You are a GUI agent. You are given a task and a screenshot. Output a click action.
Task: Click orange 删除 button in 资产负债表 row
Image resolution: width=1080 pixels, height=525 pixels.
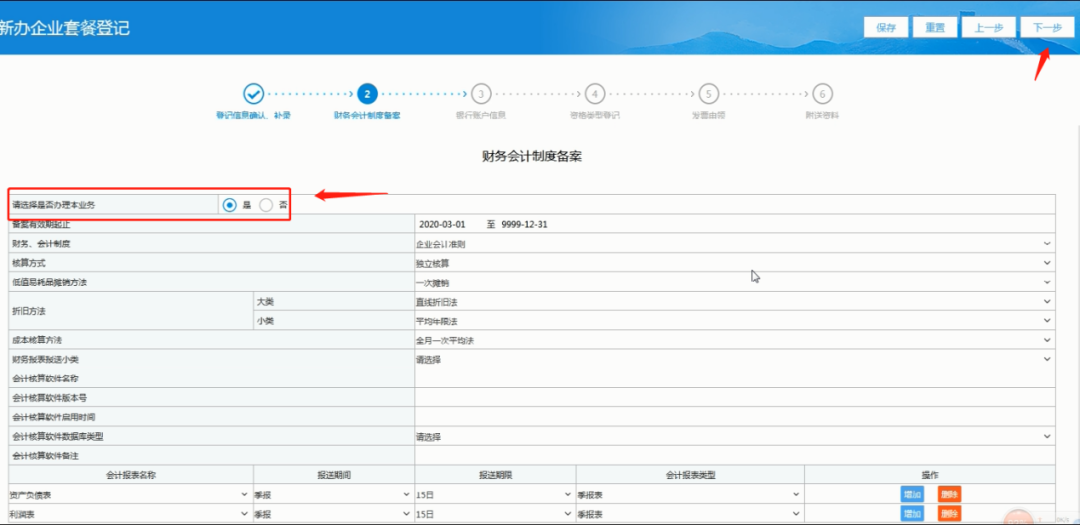949,495
